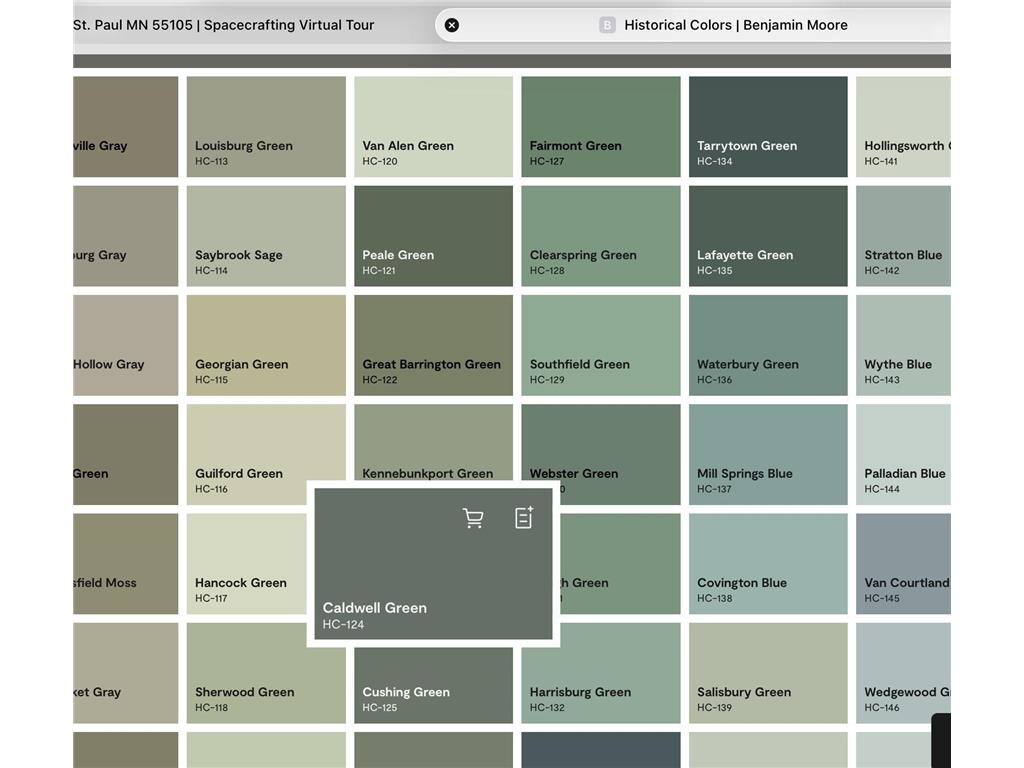Select the swatch ending in 'ville Gray'
Image resolution: width=1024 pixels, height=768 pixels.
point(125,127)
